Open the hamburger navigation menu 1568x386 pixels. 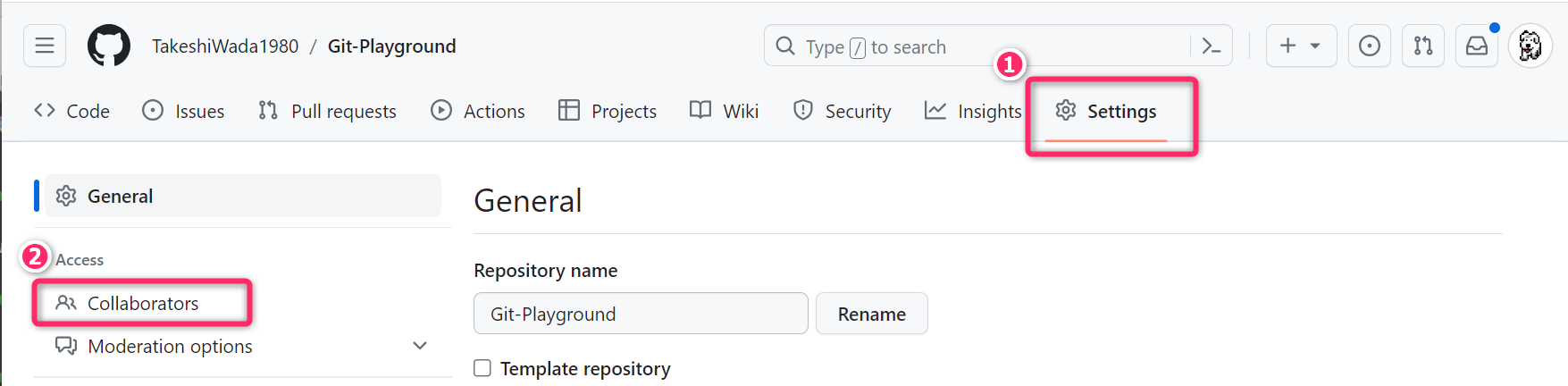(45, 46)
